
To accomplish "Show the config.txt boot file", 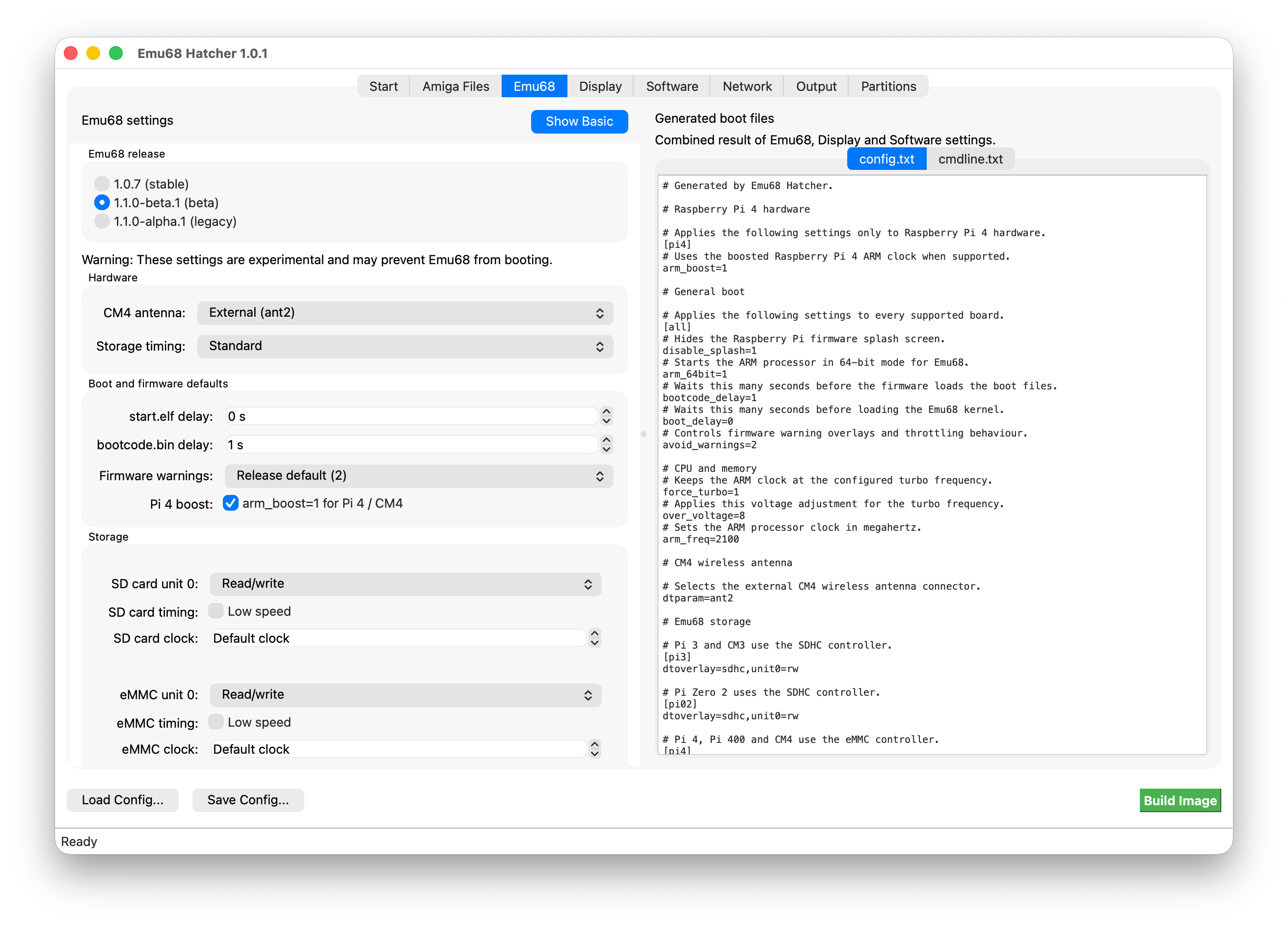I will [886, 159].
